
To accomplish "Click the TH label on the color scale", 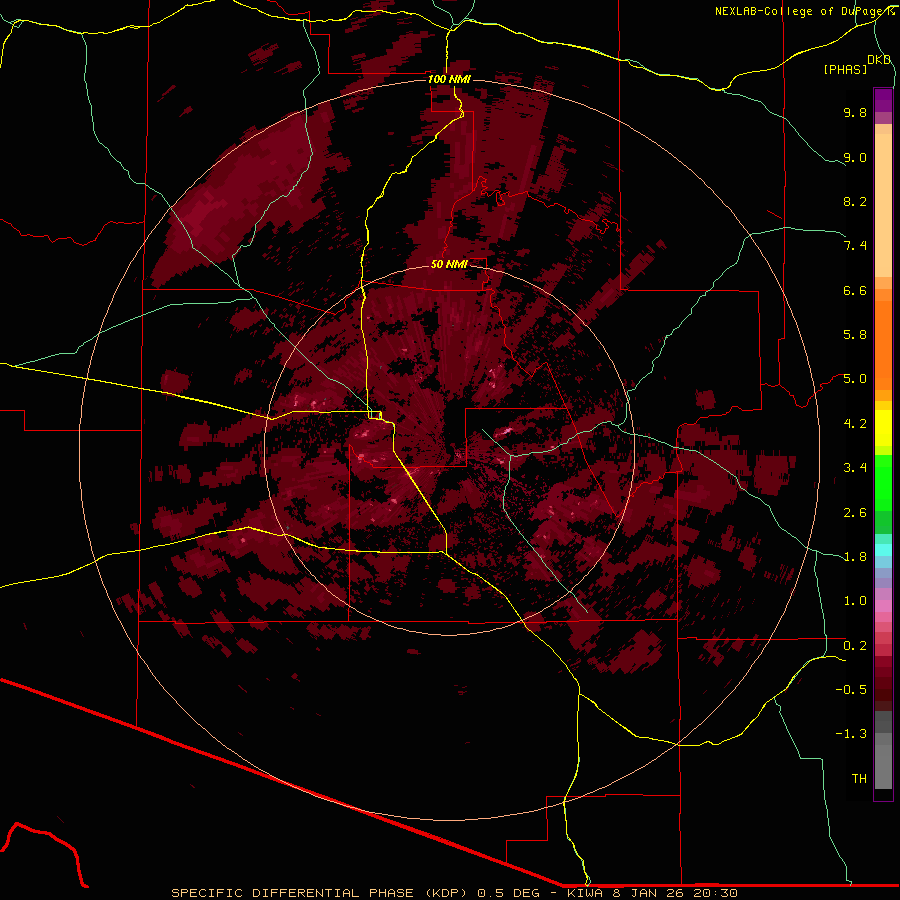I will coord(859,778).
